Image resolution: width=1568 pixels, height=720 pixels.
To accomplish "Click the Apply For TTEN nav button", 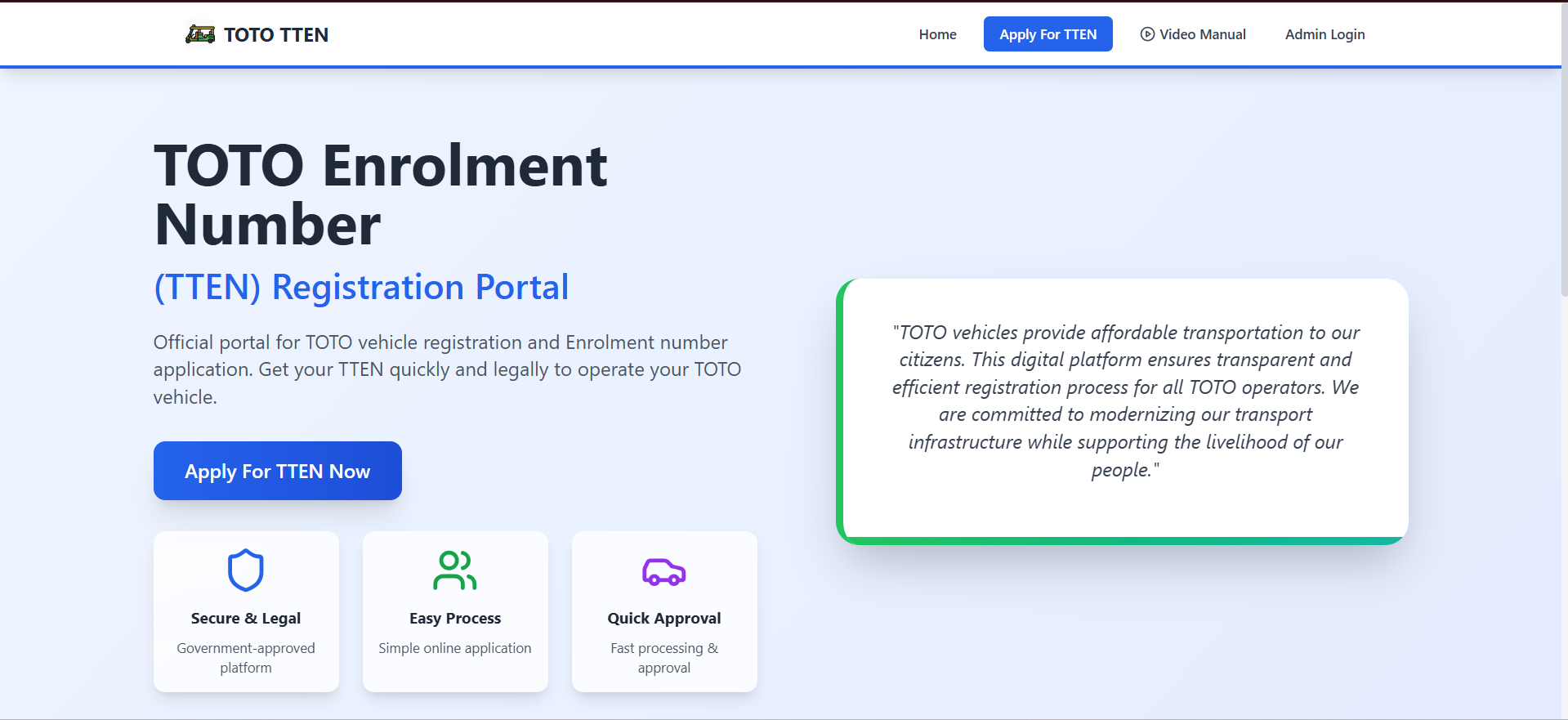I will point(1048,34).
